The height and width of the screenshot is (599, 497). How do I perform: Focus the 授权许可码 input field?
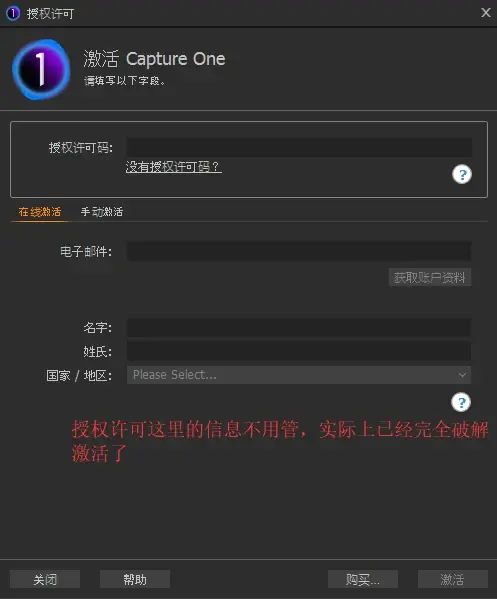pos(299,147)
